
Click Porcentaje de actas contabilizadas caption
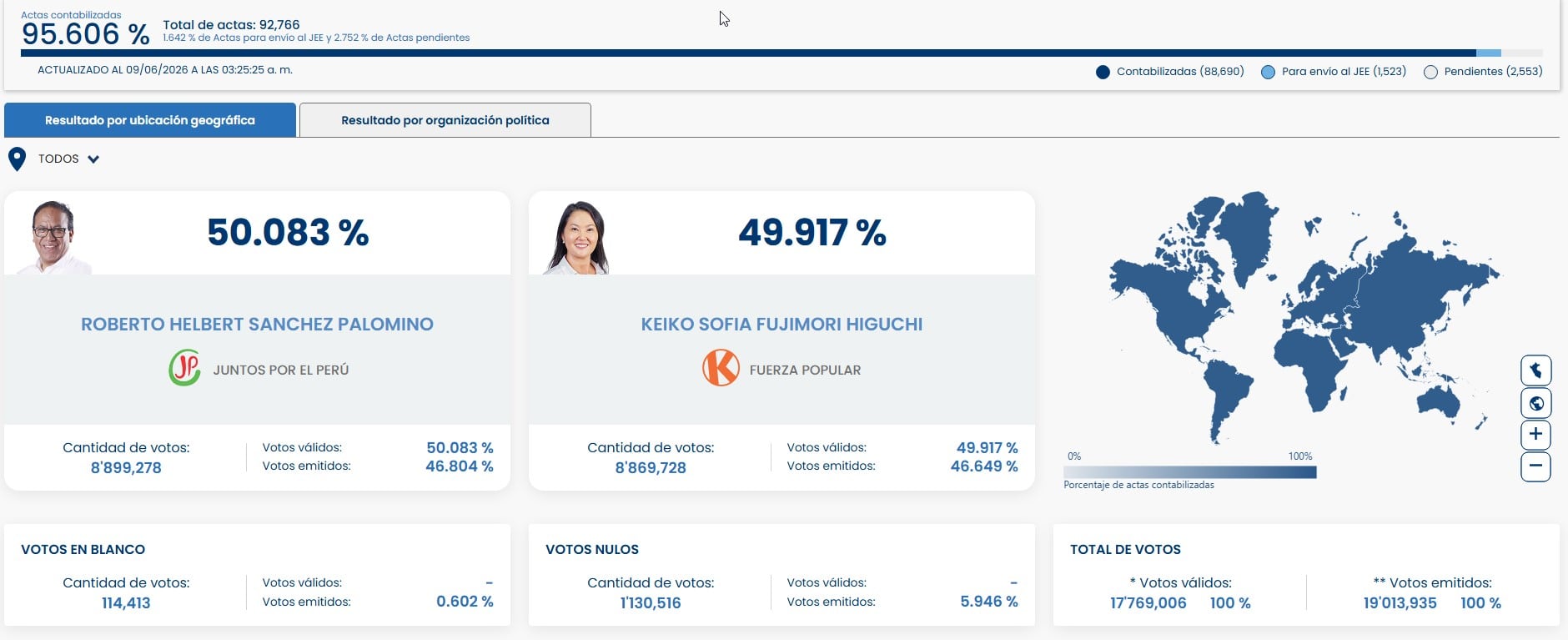point(1138,485)
